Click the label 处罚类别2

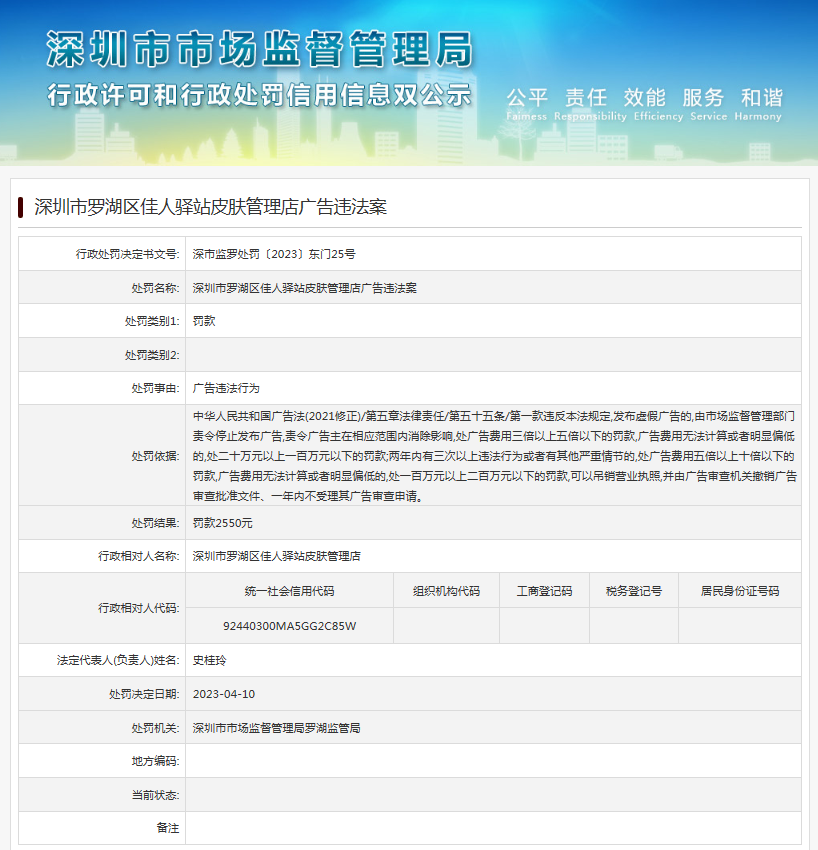click(x=152, y=355)
